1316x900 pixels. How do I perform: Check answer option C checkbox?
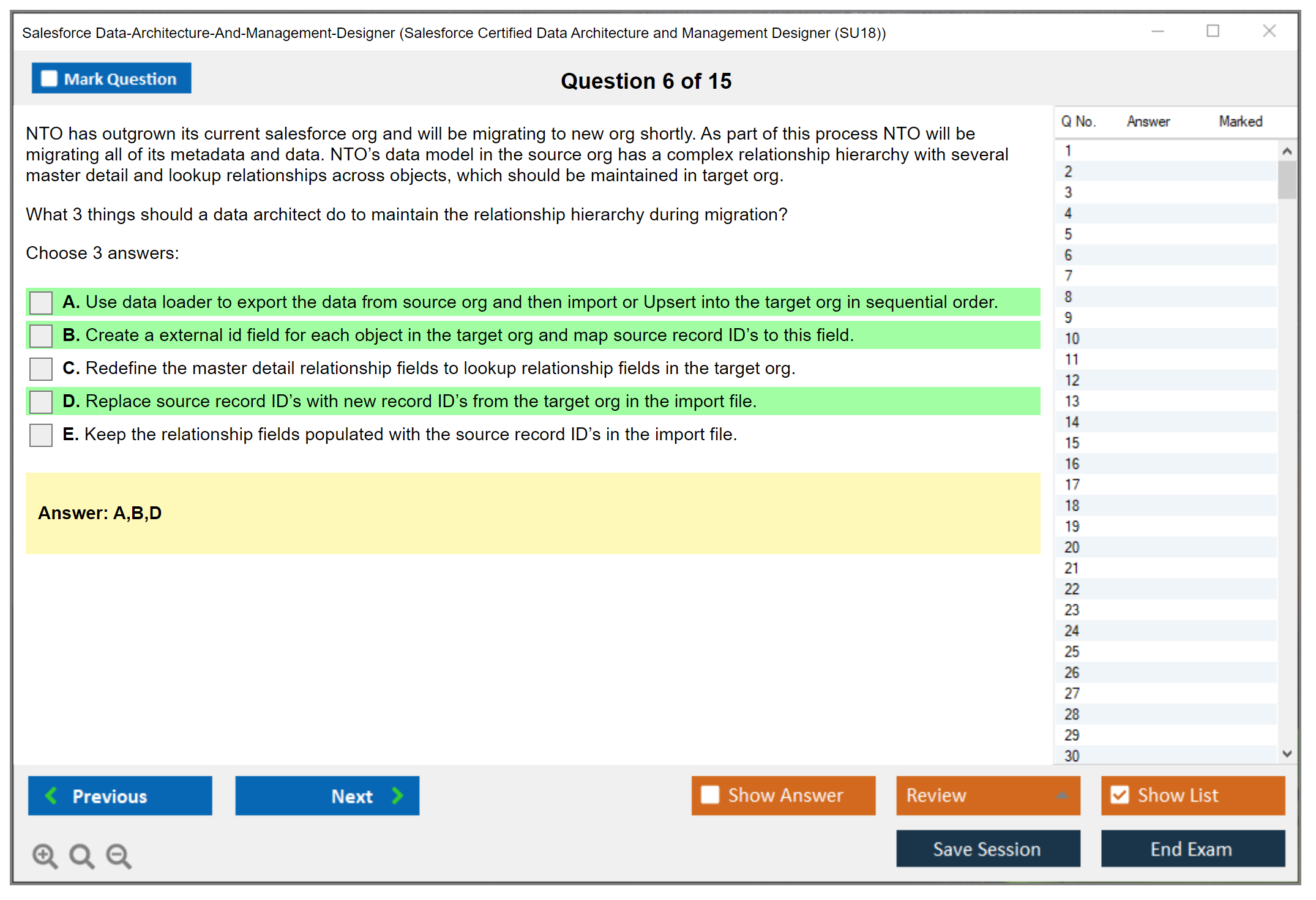coord(41,369)
